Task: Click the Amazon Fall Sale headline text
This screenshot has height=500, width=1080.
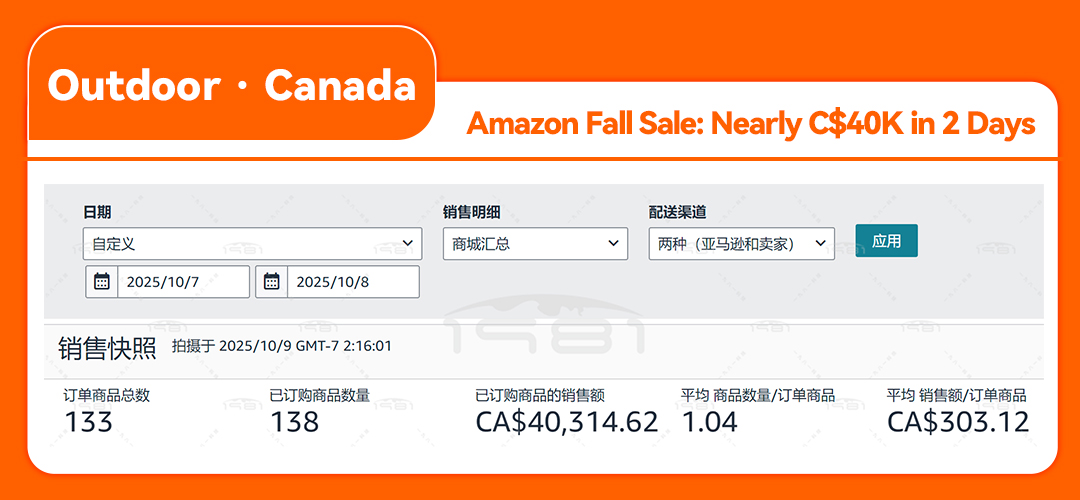Action: 750,124
